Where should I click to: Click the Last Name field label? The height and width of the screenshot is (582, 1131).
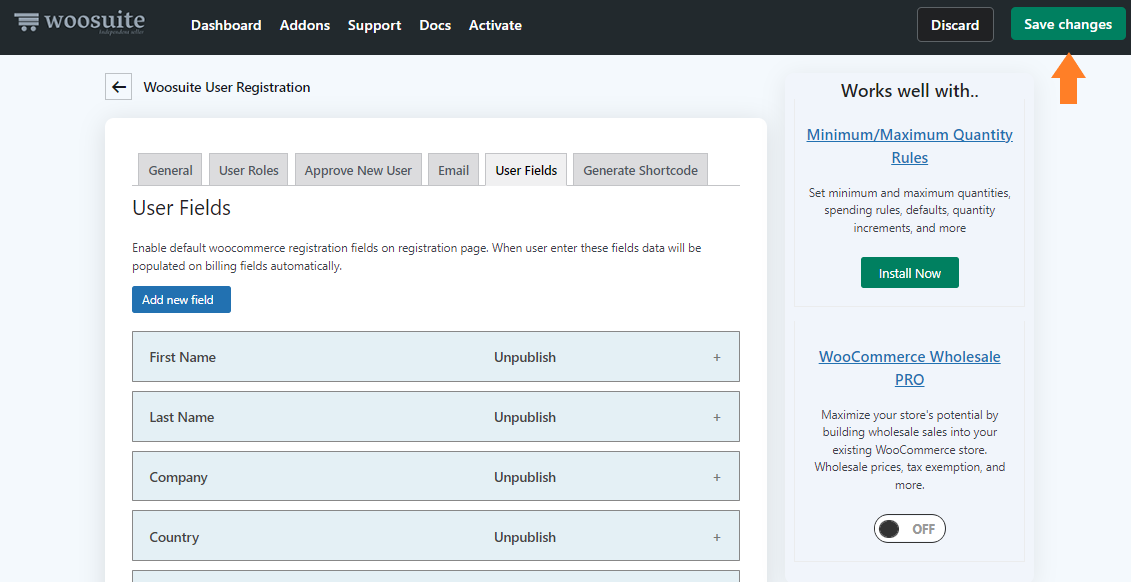pyautogui.click(x=182, y=417)
